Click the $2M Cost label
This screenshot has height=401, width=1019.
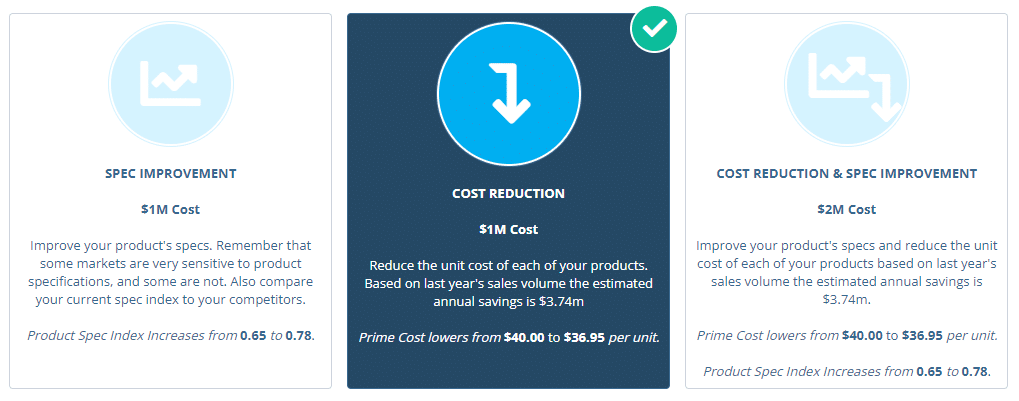coord(846,209)
